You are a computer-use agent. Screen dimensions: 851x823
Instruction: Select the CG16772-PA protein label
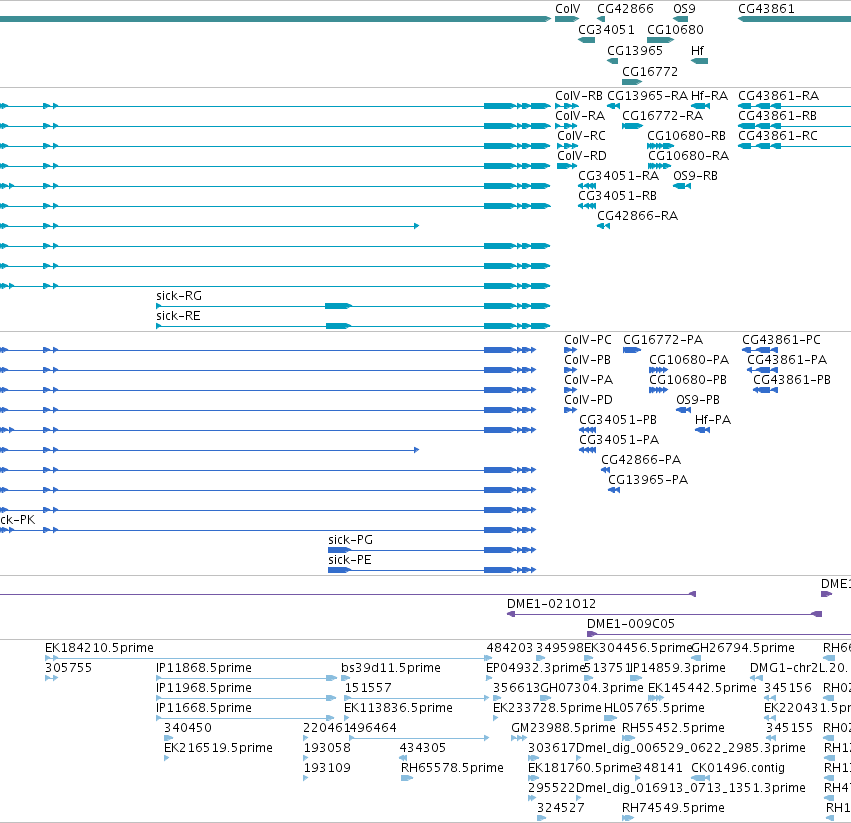[x=663, y=340]
